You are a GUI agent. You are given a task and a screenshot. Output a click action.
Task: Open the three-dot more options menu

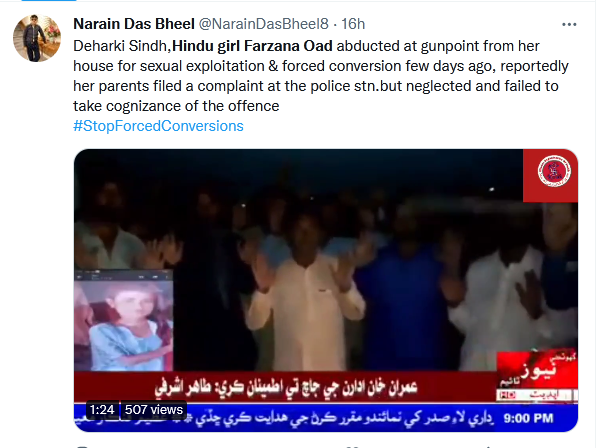[569, 24]
